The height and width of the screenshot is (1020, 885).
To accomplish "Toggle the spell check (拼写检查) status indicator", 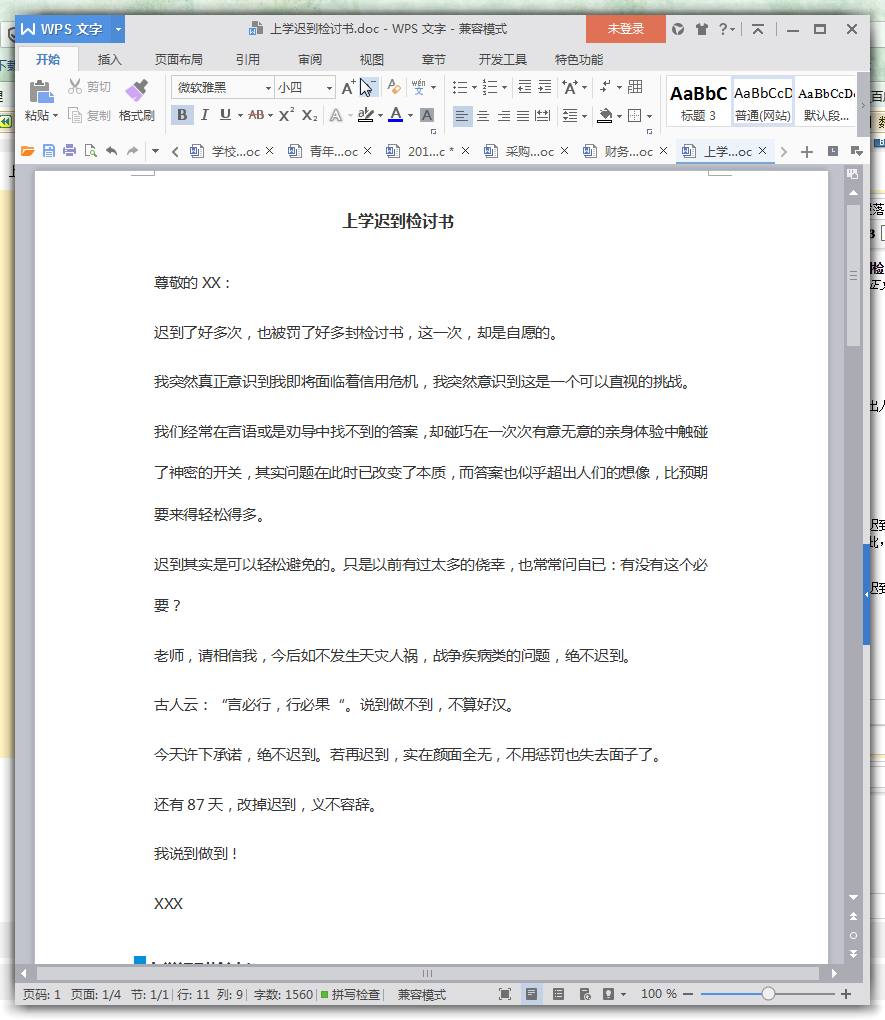I will pos(350,994).
